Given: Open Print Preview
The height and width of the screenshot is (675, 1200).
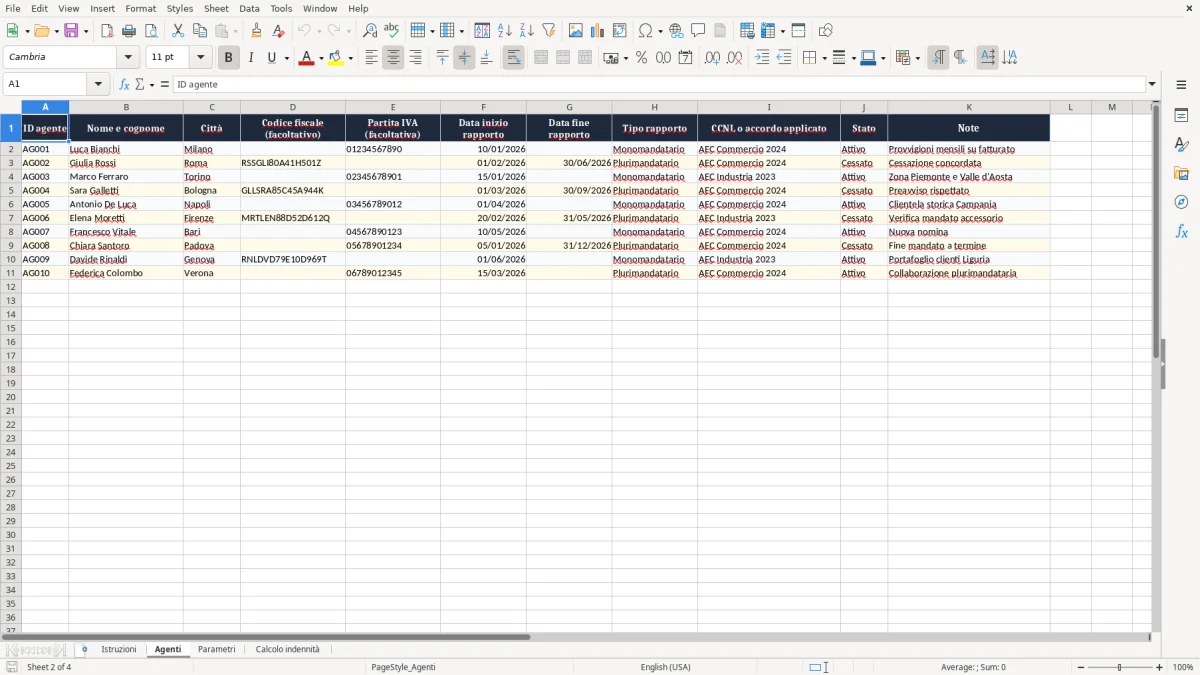Looking at the screenshot, I should tap(151, 31).
